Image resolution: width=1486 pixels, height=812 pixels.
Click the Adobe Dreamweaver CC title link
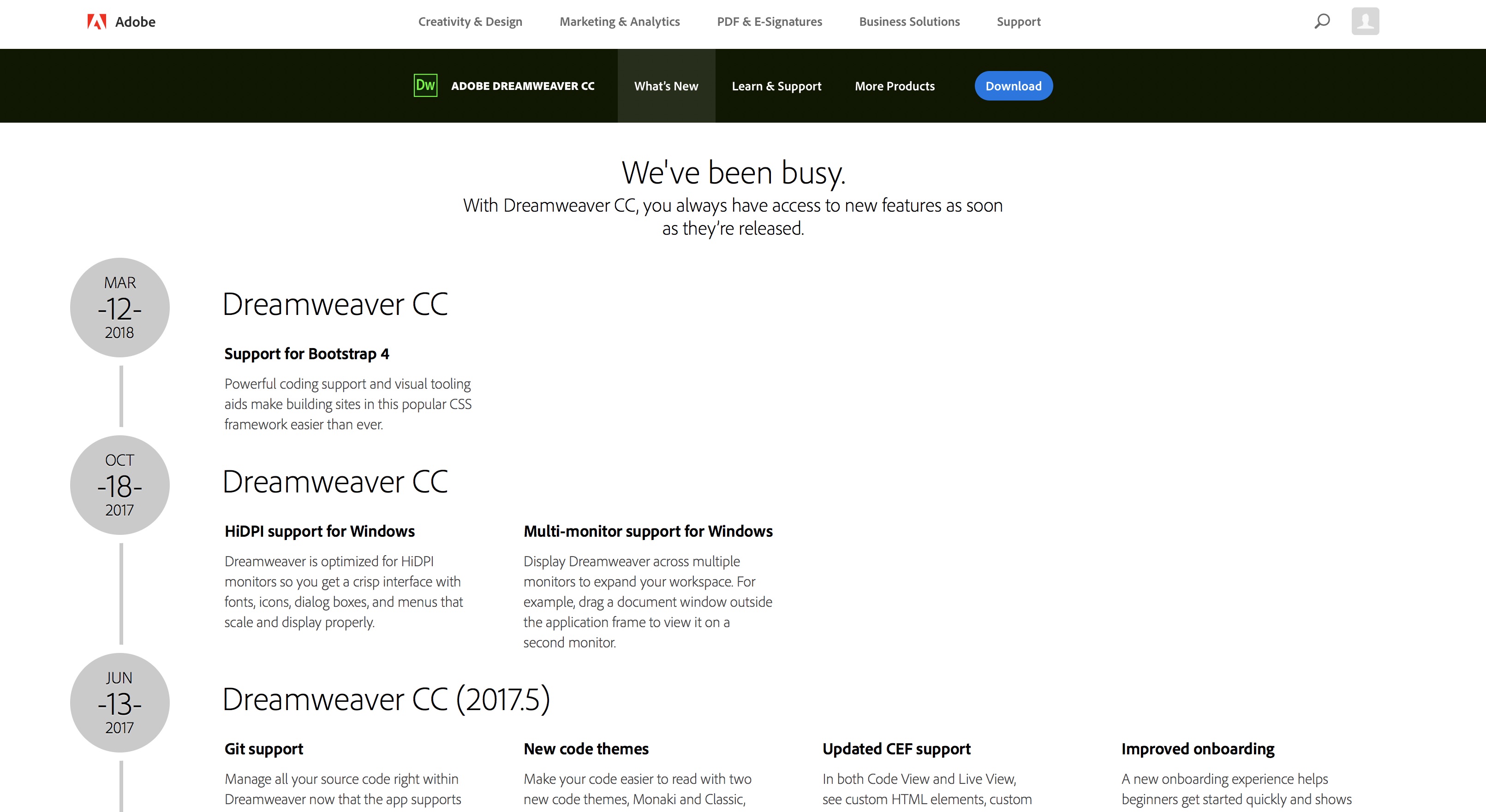[x=523, y=86]
